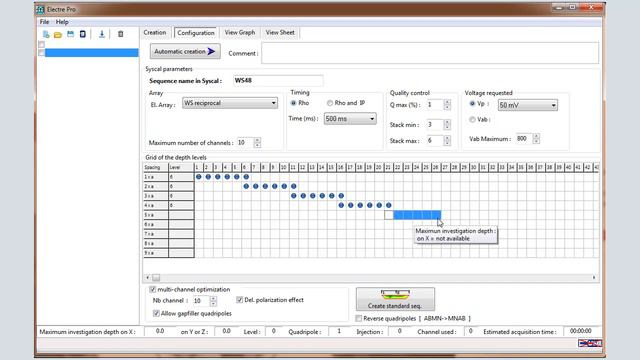This screenshot has height=360, width=640.
Task: Decrease the Stack min value
Action: point(447,127)
